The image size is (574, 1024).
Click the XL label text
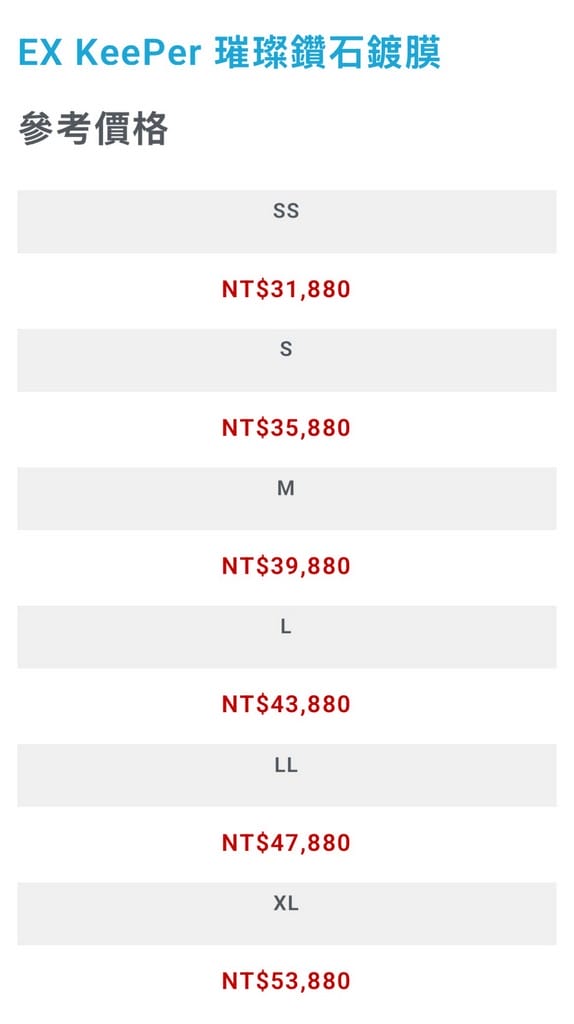coord(286,903)
